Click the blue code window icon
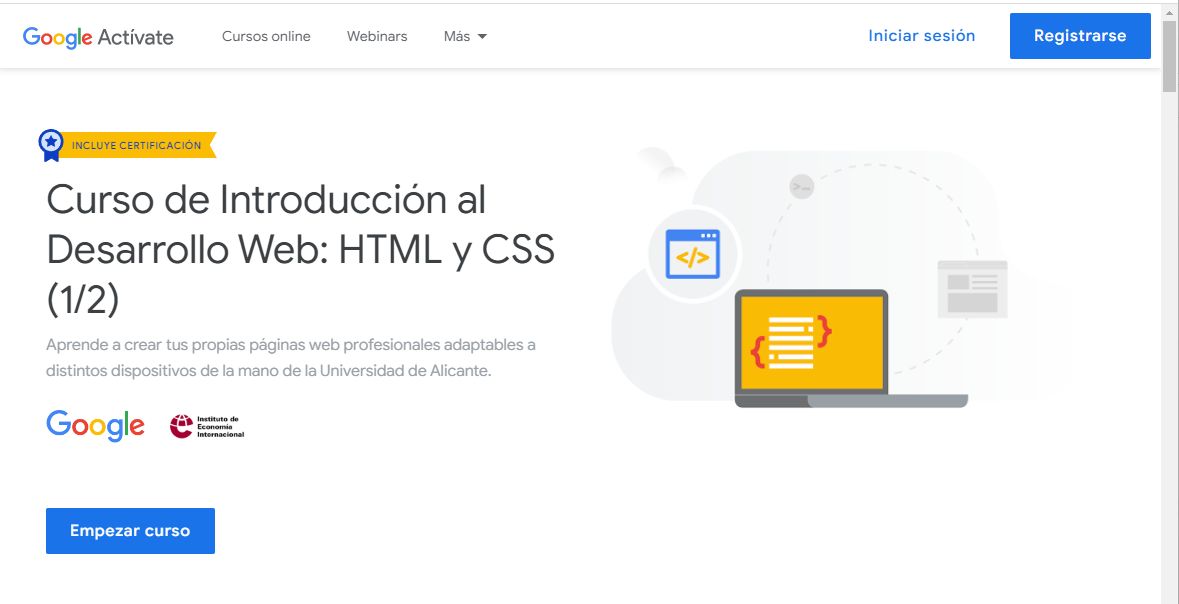 pyautogui.click(x=693, y=254)
